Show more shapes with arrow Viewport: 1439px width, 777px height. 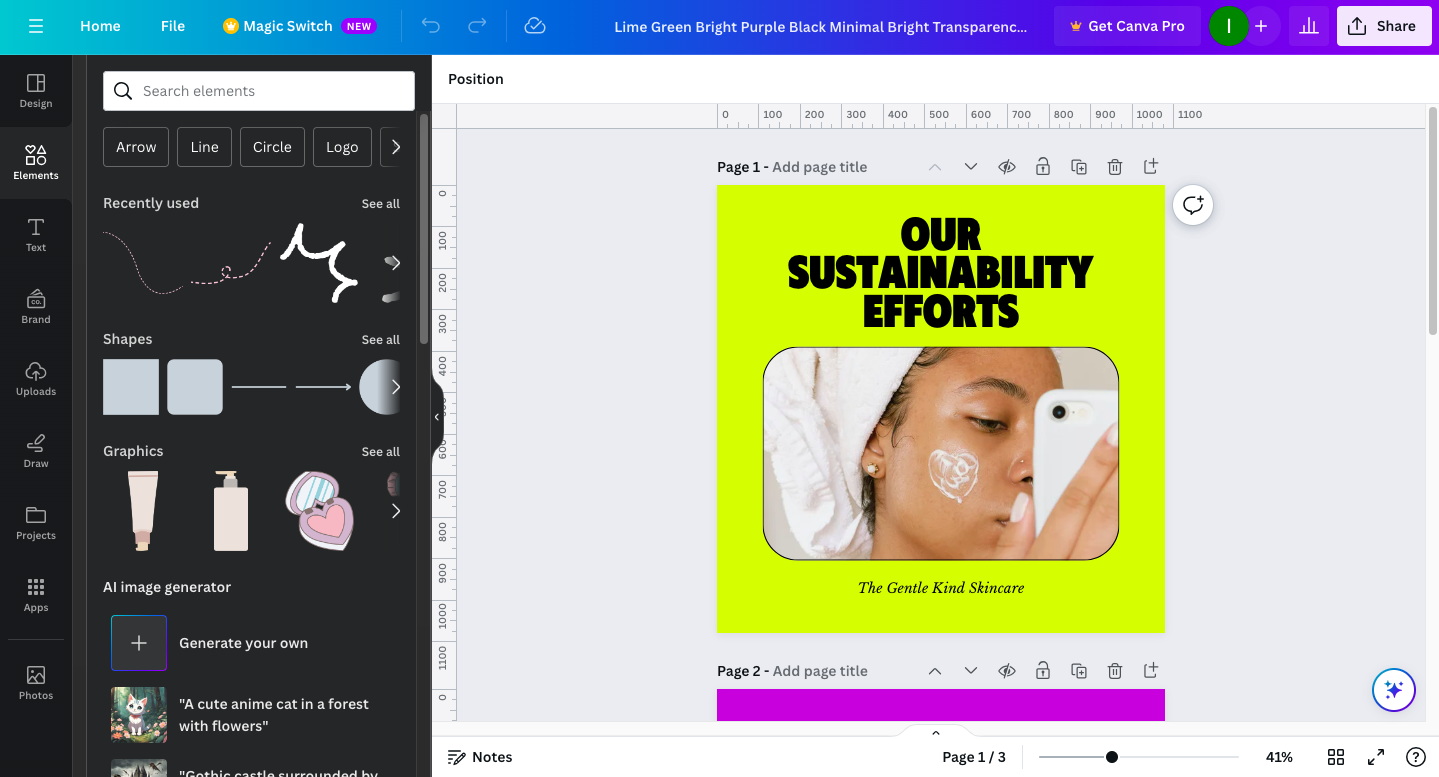click(x=395, y=387)
